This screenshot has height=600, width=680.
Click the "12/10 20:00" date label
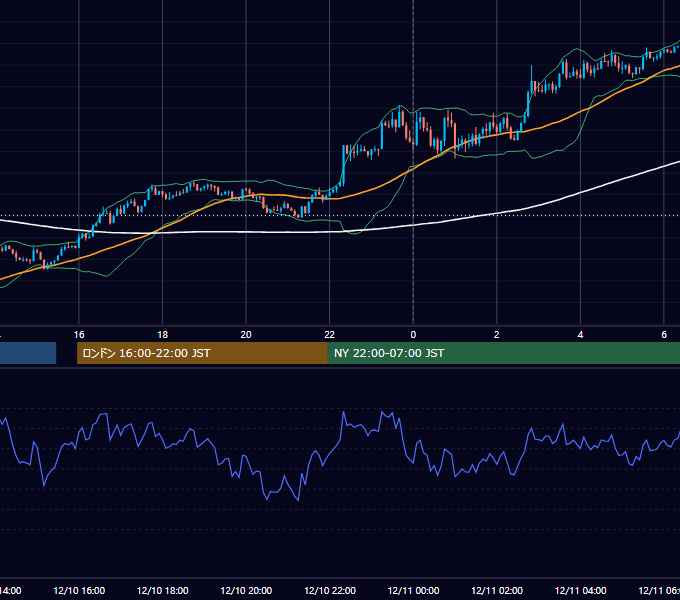(x=246, y=590)
